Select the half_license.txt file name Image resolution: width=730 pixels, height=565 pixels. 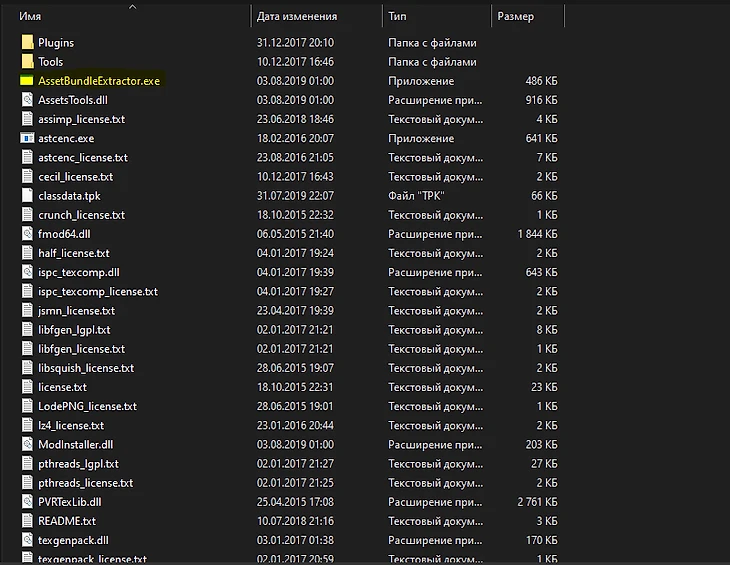[74, 253]
